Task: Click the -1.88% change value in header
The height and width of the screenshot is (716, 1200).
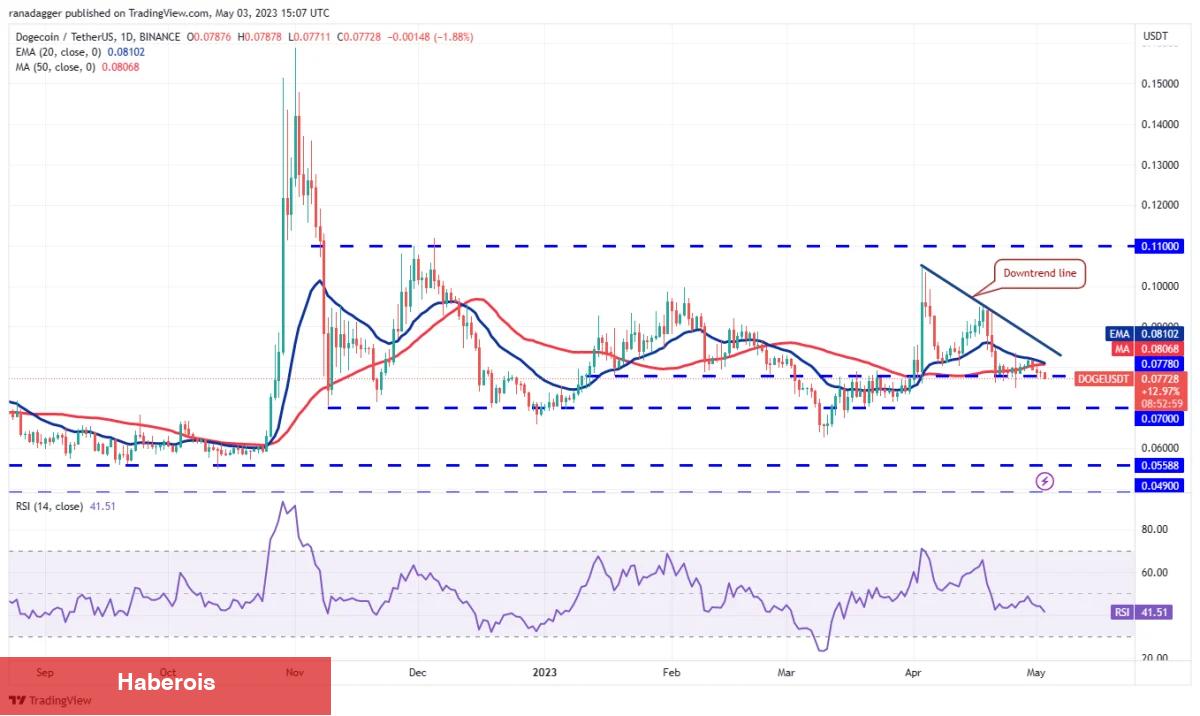Action: tap(453, 37)
